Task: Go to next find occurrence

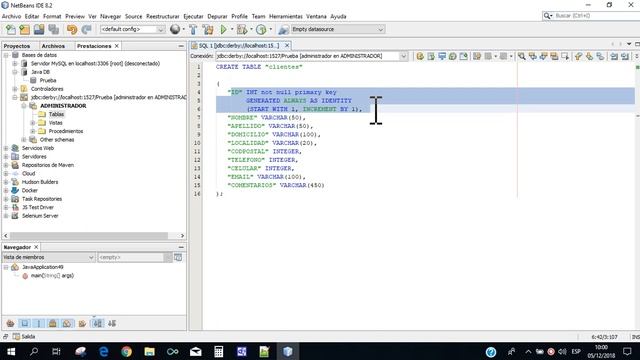Action: (x=543, y=56)
